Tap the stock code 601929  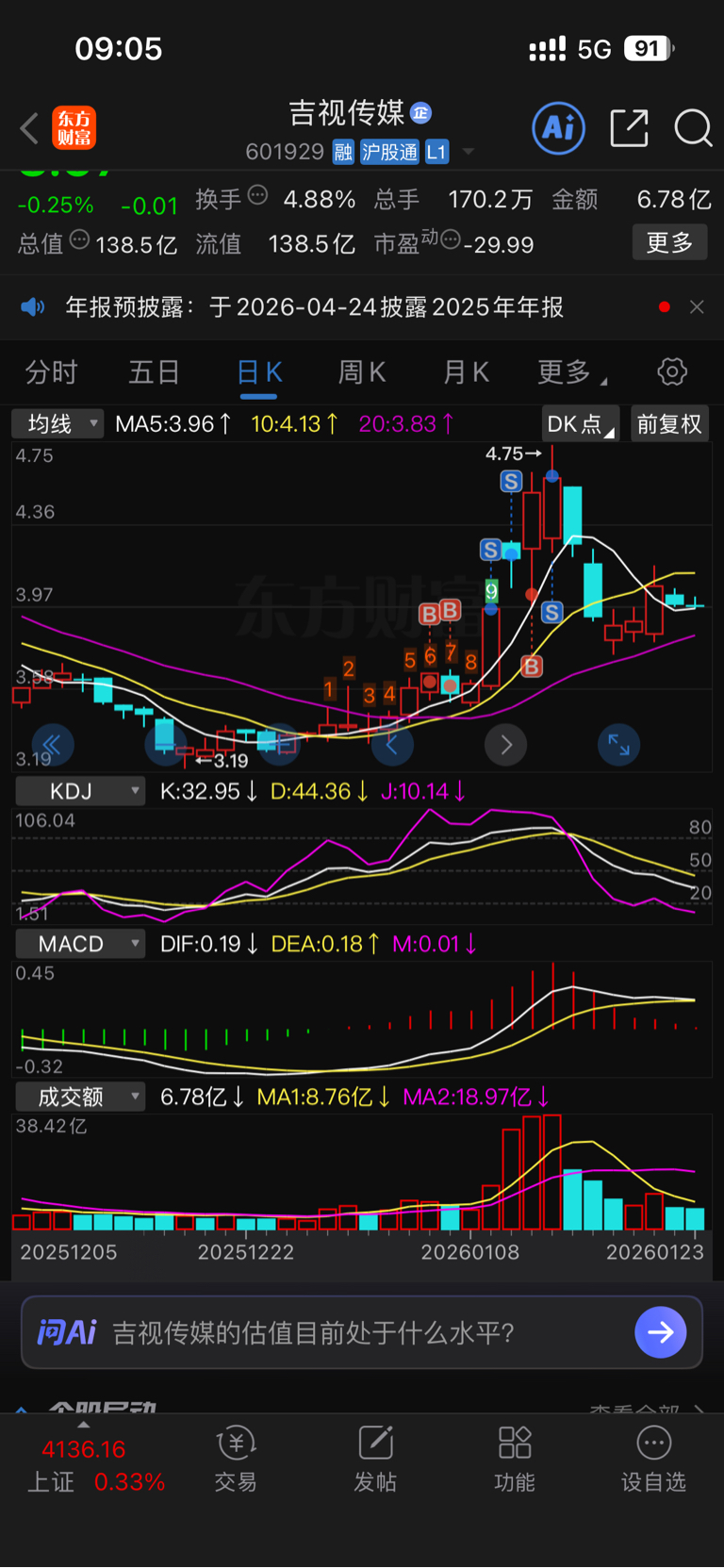285,152
